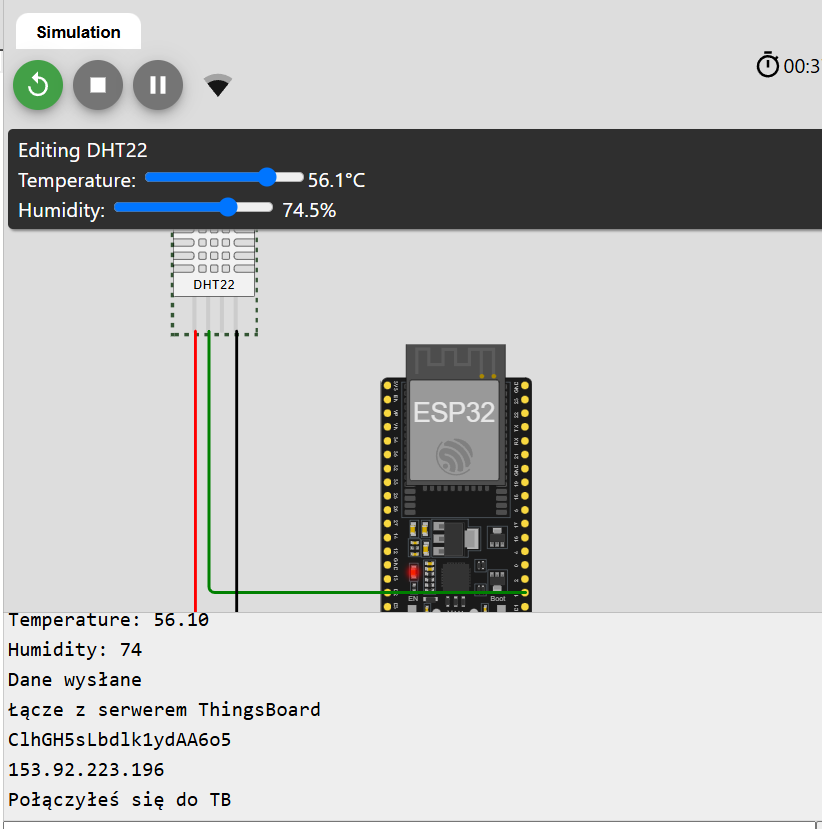Stop the running simulation
This screenshot has width=822, height=829.
click(x=98, y=85)
